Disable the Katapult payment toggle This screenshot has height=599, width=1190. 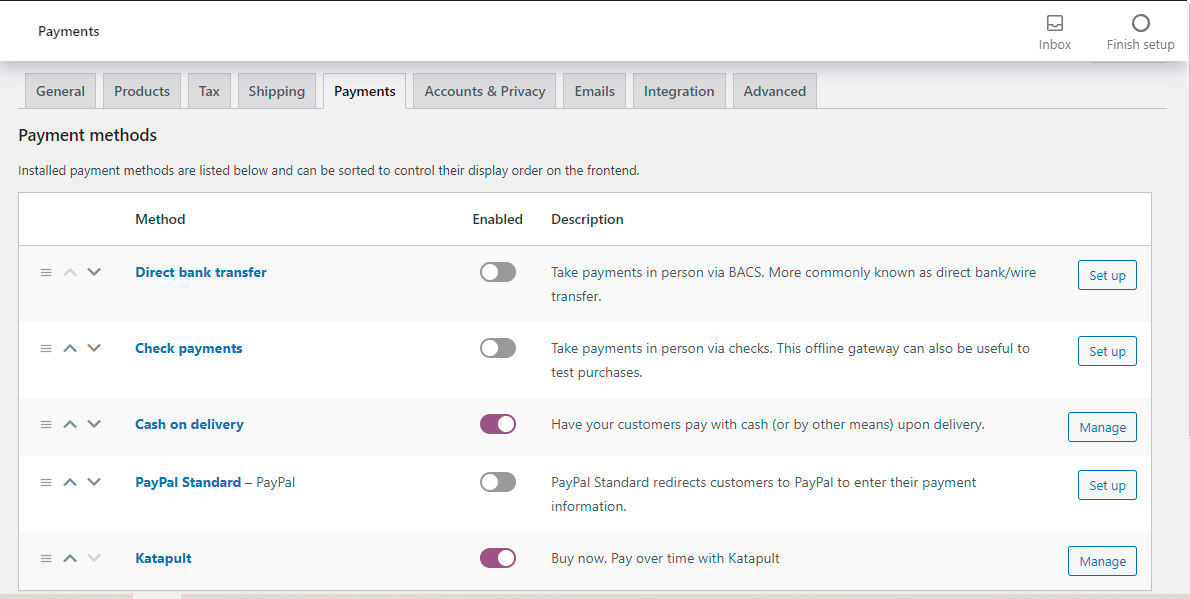pyautogui.click(x=498, y=558)
